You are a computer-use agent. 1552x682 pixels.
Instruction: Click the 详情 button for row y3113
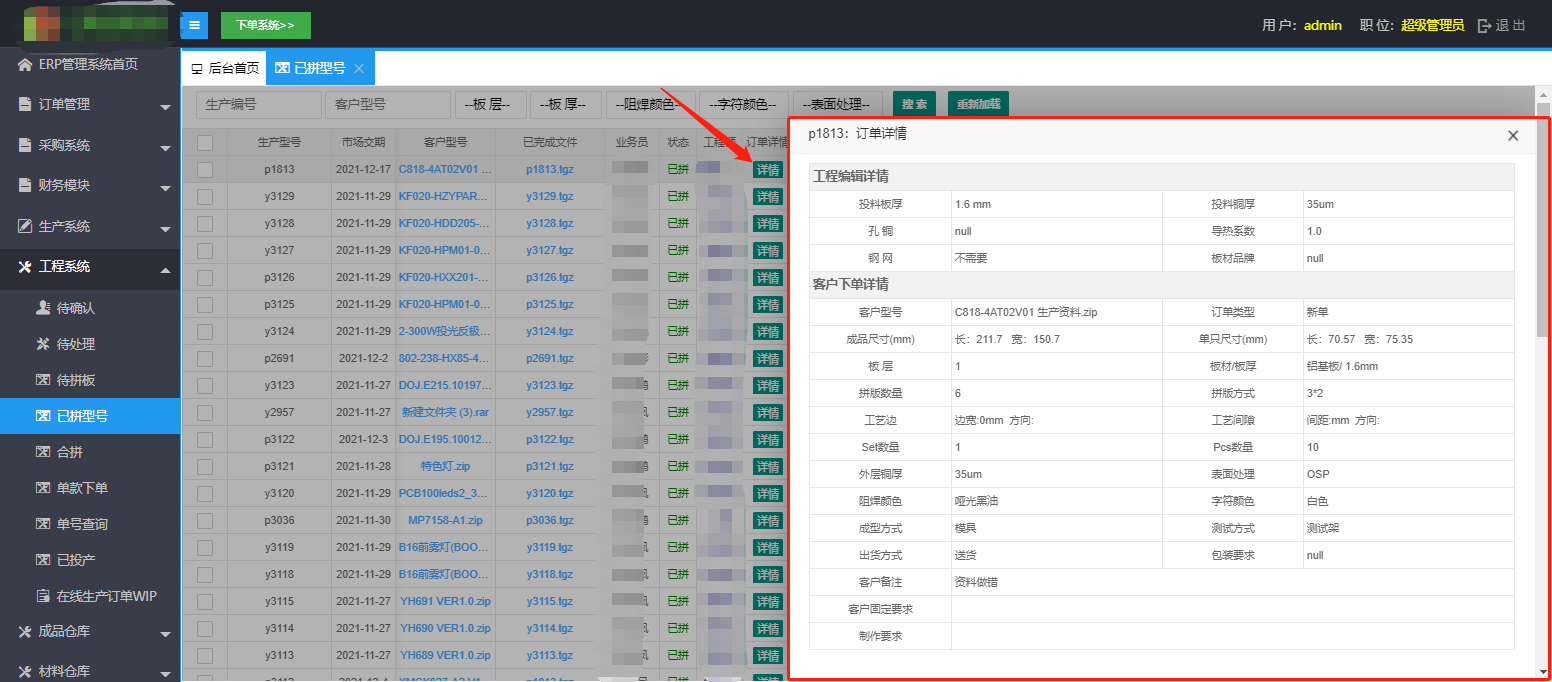767,656
